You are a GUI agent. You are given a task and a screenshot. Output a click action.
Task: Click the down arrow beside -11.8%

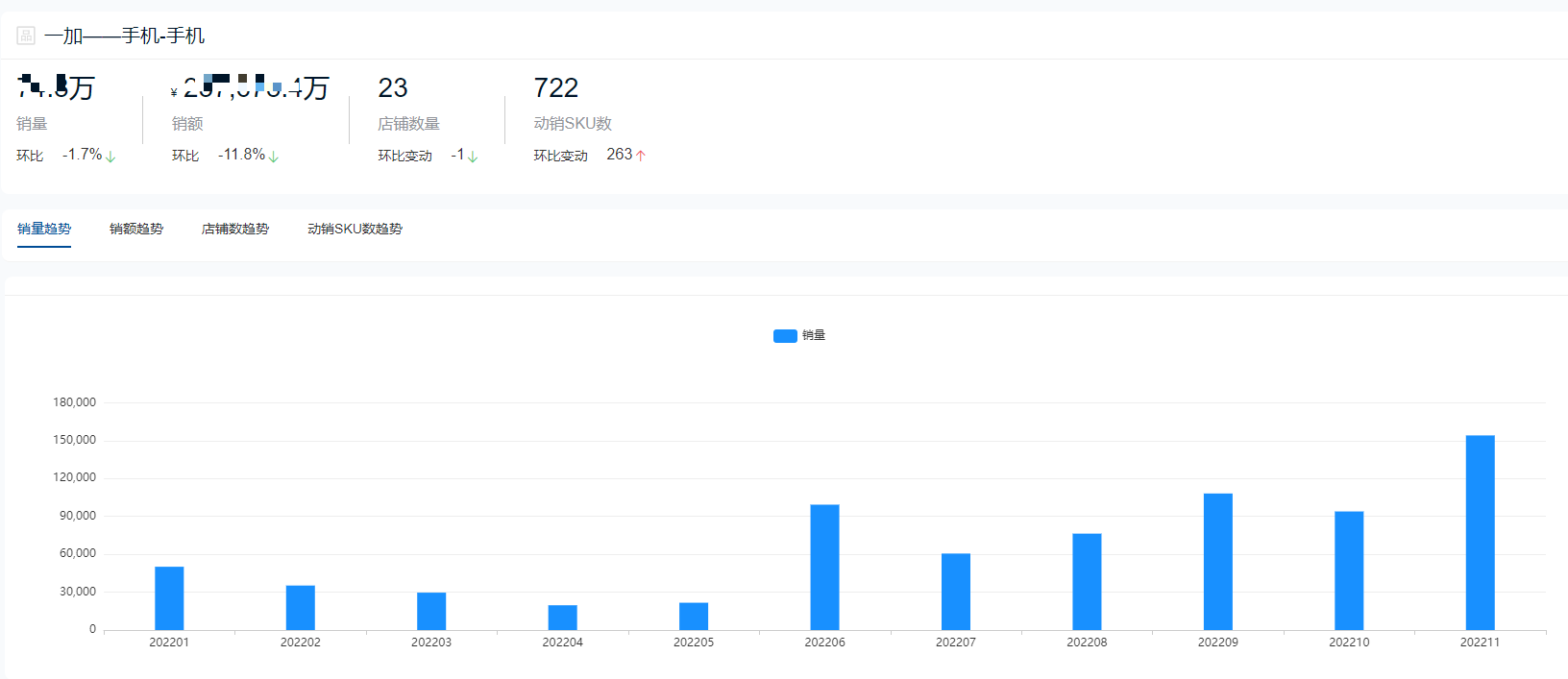click(x=274, y=157)
